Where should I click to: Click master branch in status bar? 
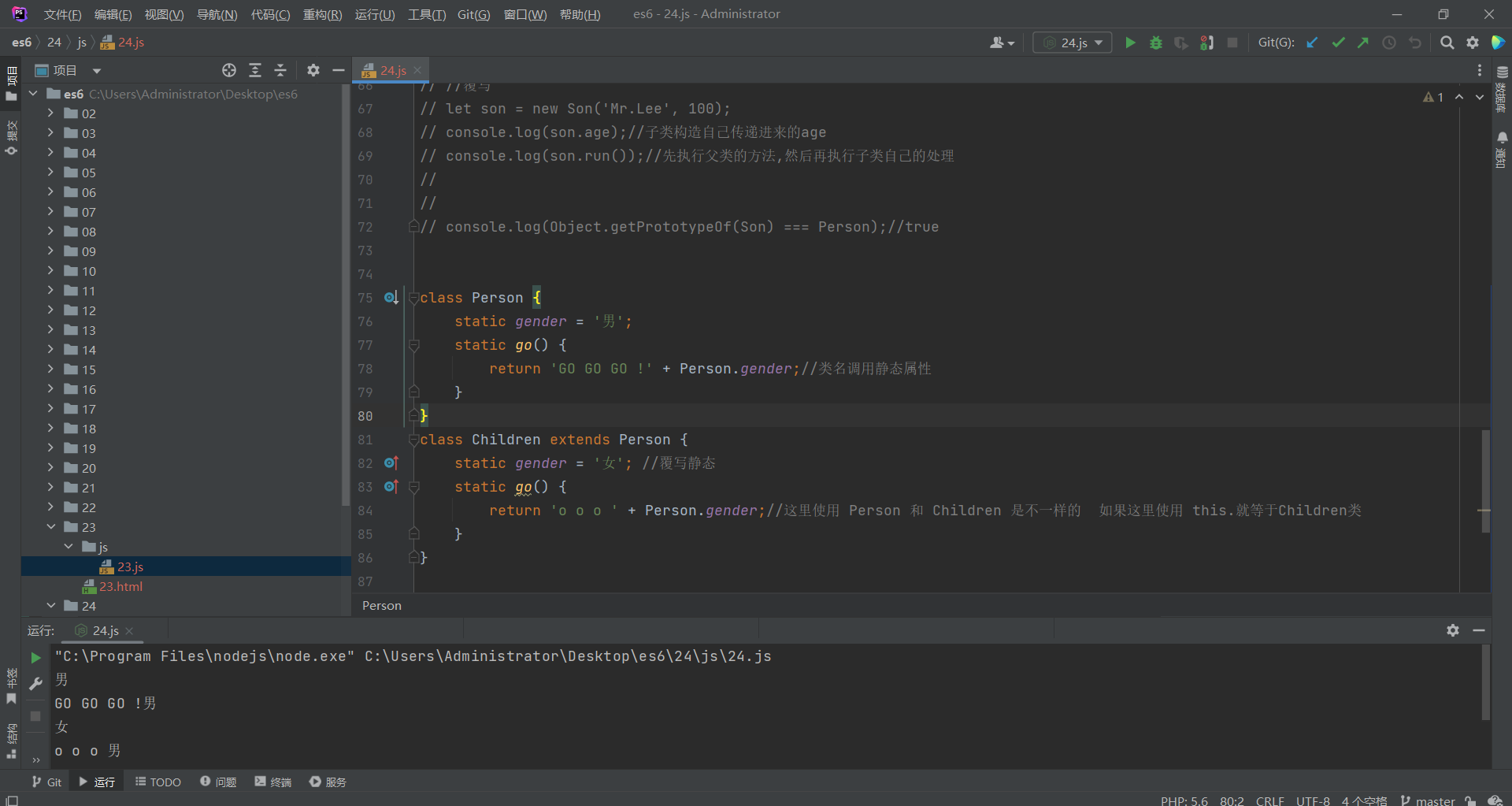(1428, 800)
